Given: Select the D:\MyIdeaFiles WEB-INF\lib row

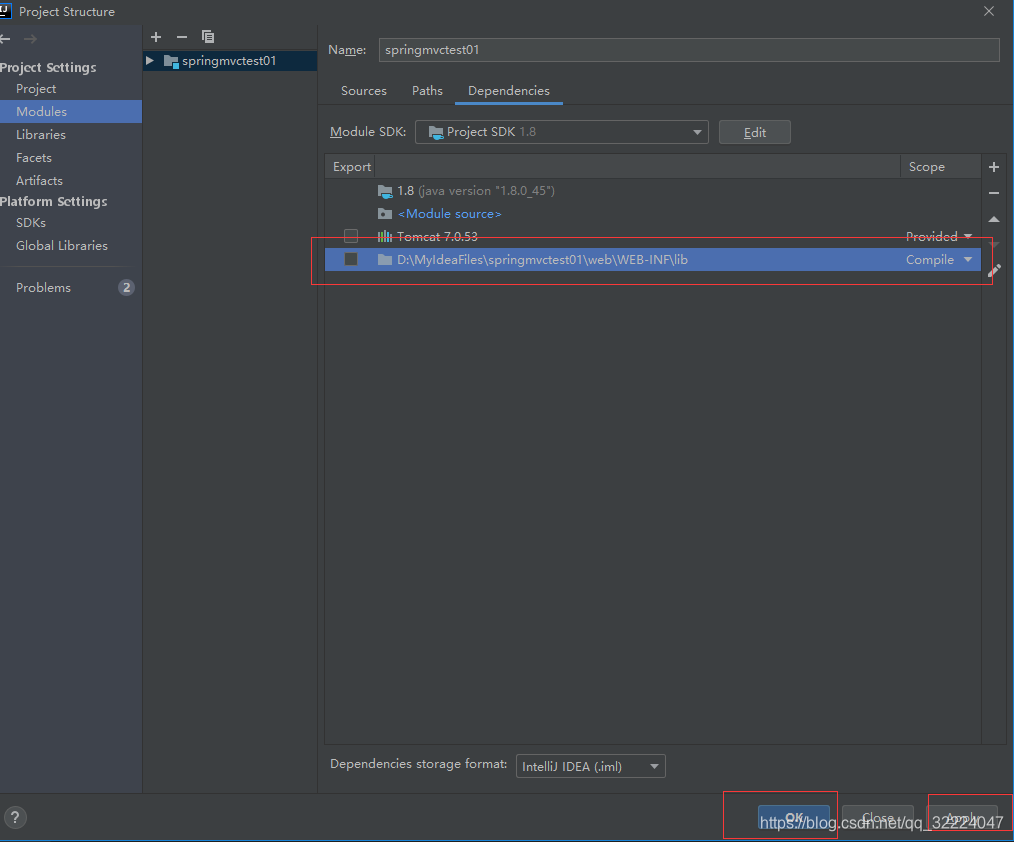Looking at the screenshot, I should tap(653, 259).
